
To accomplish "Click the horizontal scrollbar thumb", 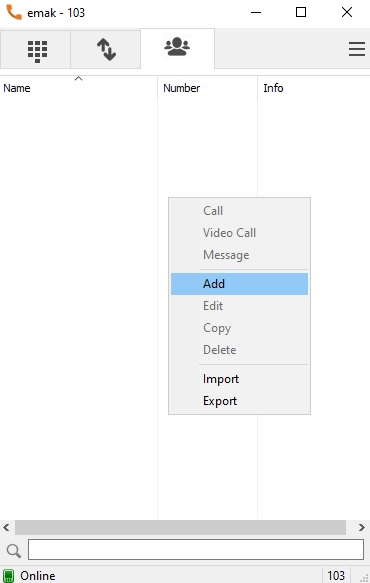I will (180, 527).
